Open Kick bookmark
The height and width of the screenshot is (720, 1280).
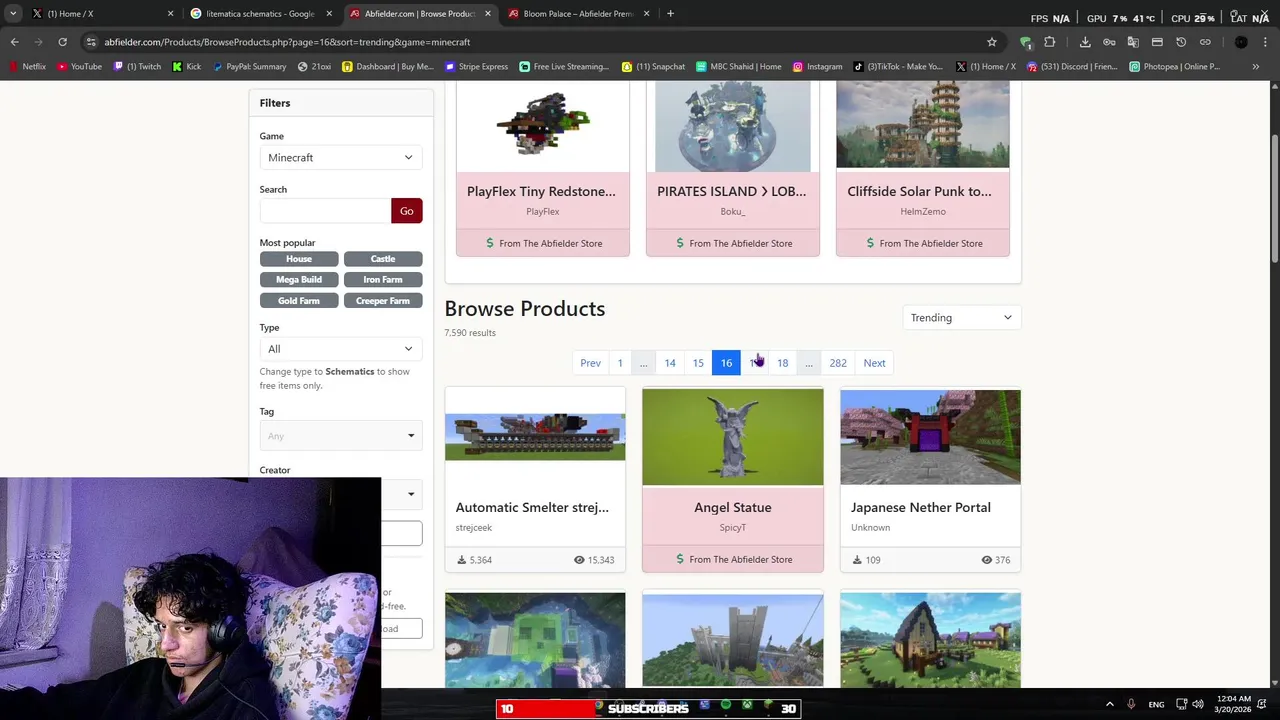(x=186, y=66)
